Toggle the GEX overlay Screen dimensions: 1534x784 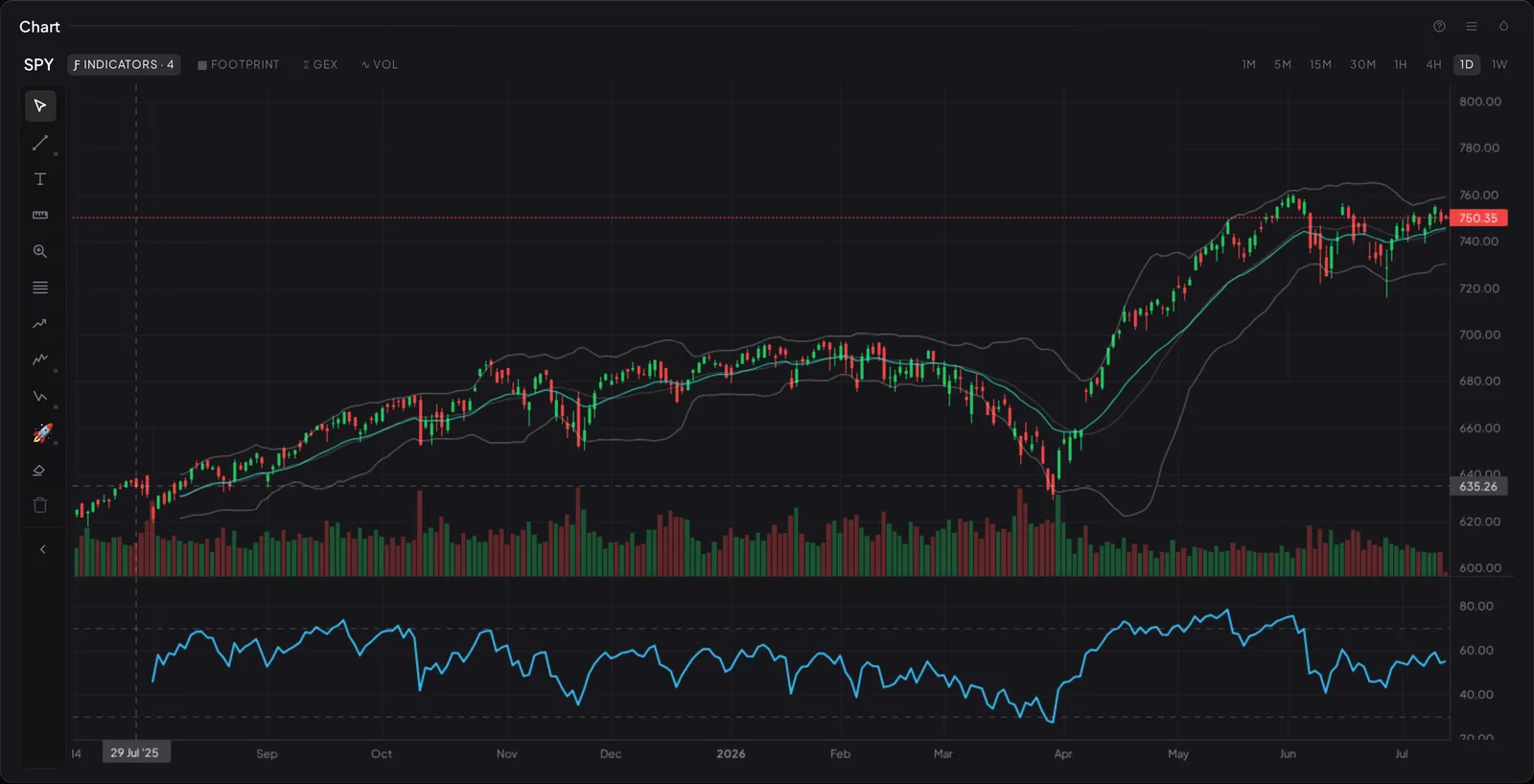[x=320, y=64]
